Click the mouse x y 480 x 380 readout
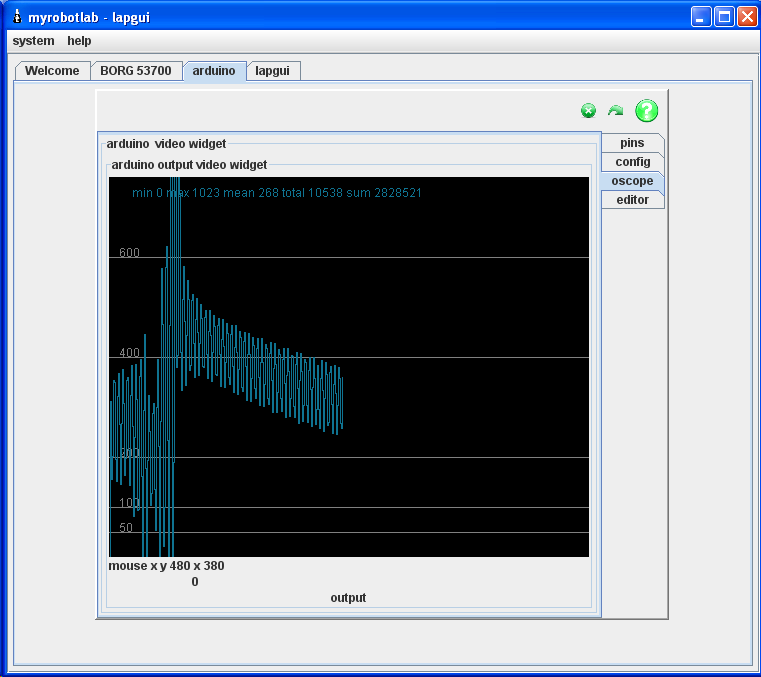This screenshot has width=761, height=677. 166,566
